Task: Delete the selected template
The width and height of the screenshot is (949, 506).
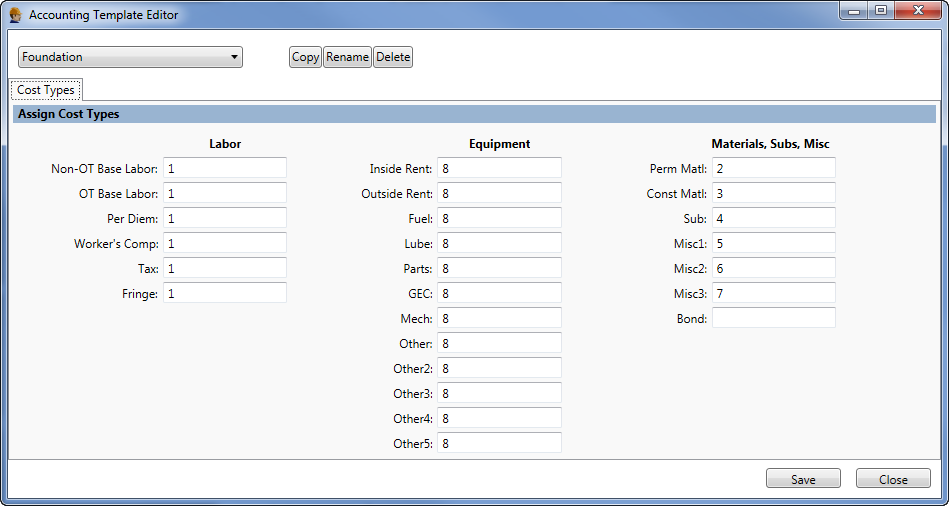Action: click(x=393, y=57)
